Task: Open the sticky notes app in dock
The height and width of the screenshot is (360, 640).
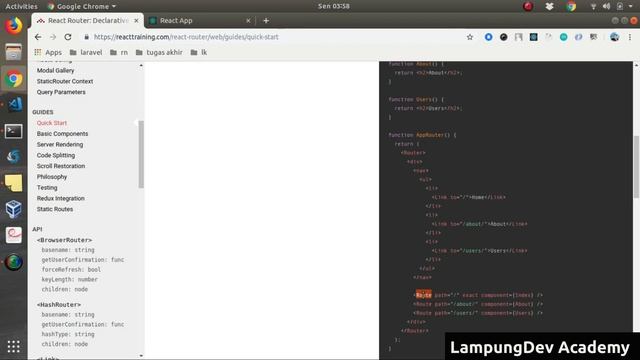Action: (x=13, y=183)
